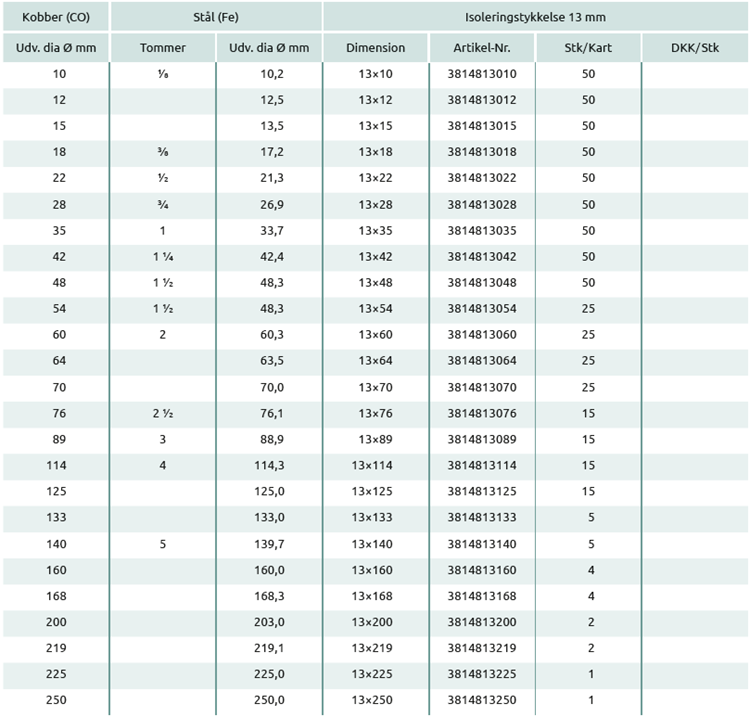This screenshot has width=750, height=717.
Task: Select article number 3814813048
Action: [x=482, y=283]
